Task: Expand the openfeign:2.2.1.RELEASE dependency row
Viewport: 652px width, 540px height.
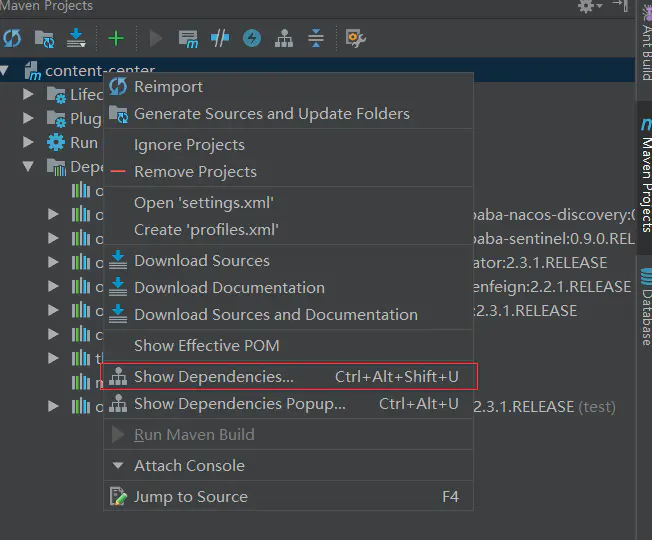Action: click(x=53, y=286)
